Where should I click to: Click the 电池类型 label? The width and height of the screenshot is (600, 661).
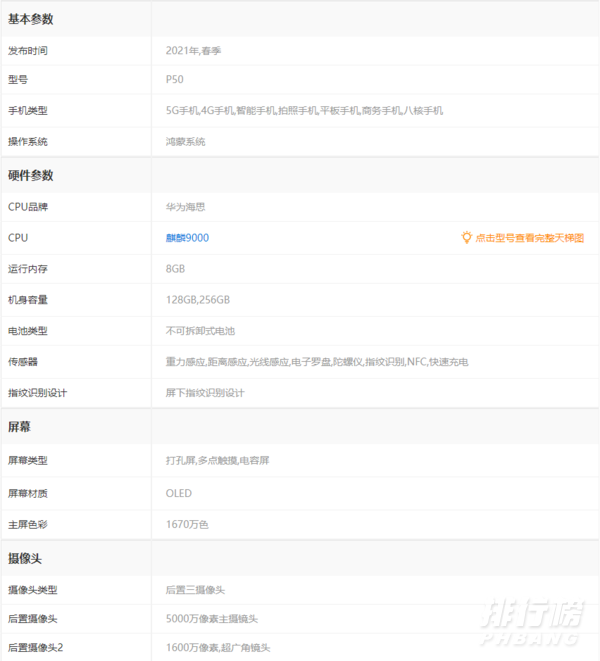click(28, 331)
